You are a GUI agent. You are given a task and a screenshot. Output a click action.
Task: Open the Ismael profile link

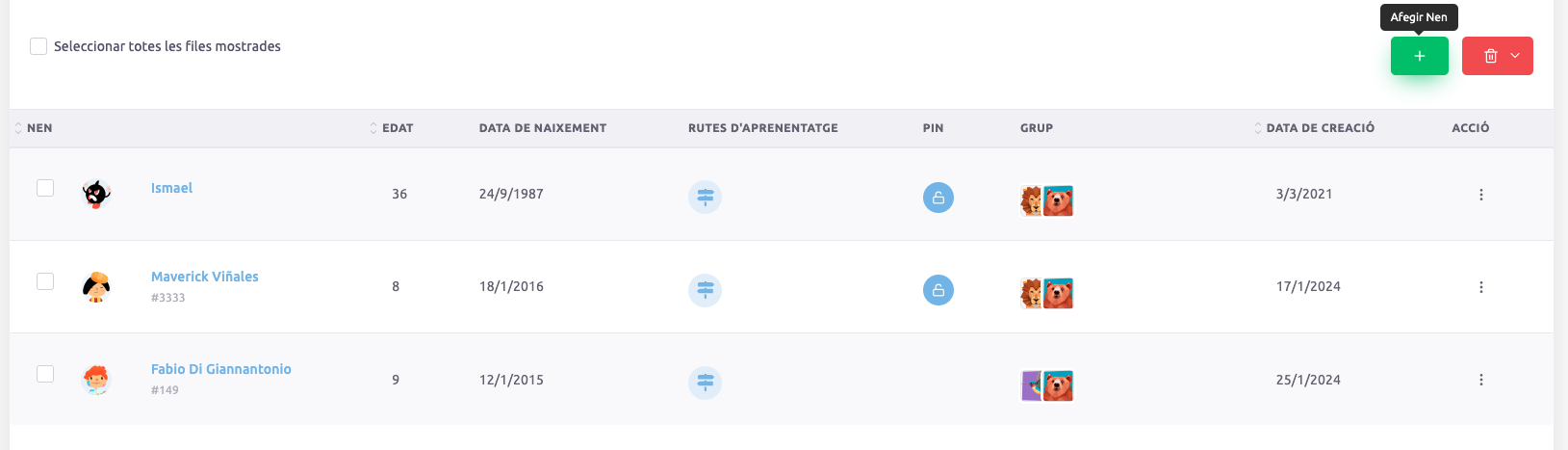tap(171, 188)
